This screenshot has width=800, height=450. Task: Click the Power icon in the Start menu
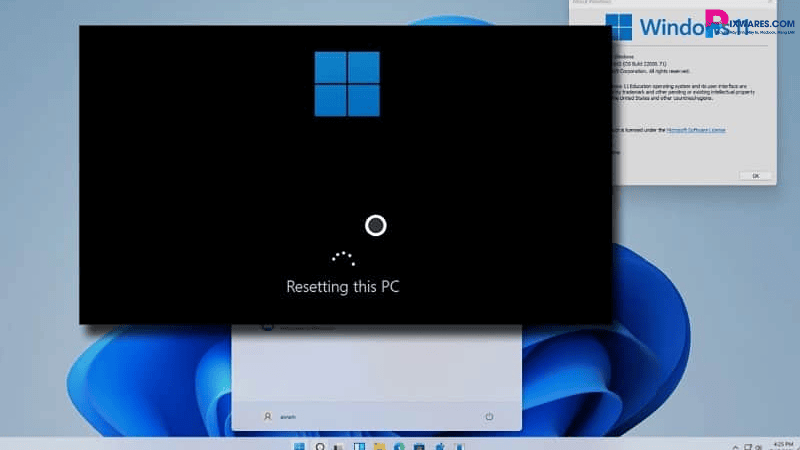point(489,416)
